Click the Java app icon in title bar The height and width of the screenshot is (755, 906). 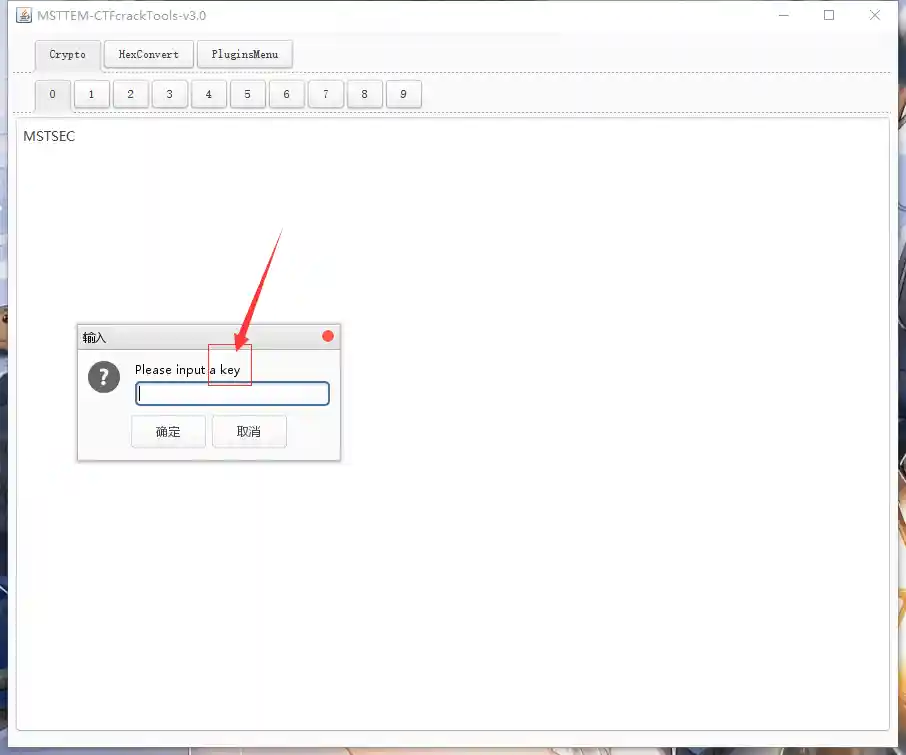coord(24,16)
